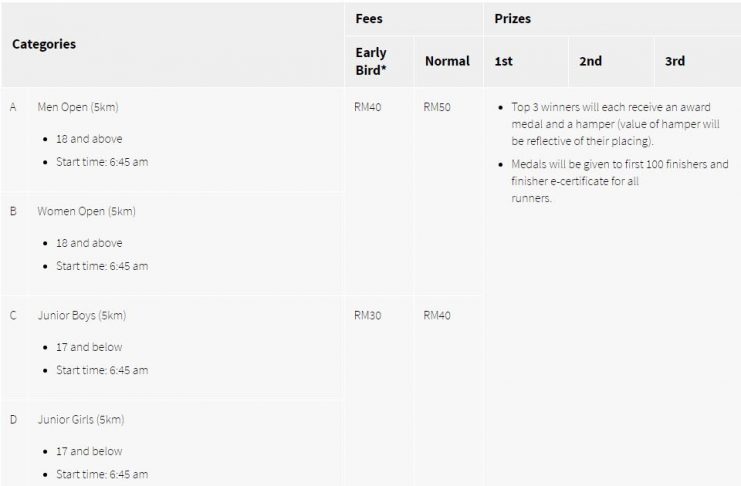Click the 3rd prize subheader
Viewport: 741px width, 486px height.
[675, 61]
